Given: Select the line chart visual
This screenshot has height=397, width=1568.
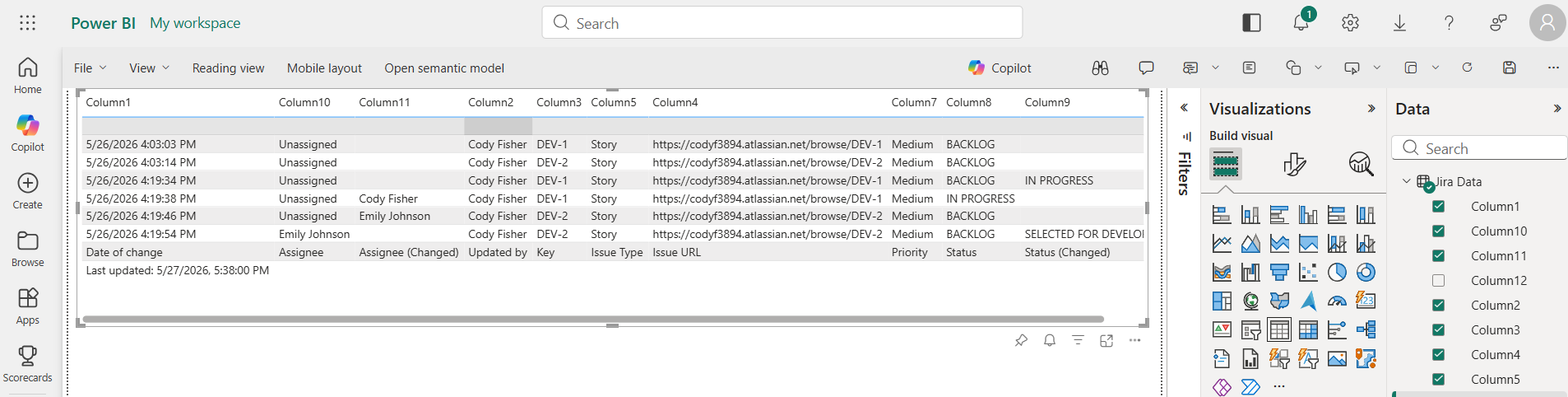Looking at the screenshot, I should click(1222, 244).
